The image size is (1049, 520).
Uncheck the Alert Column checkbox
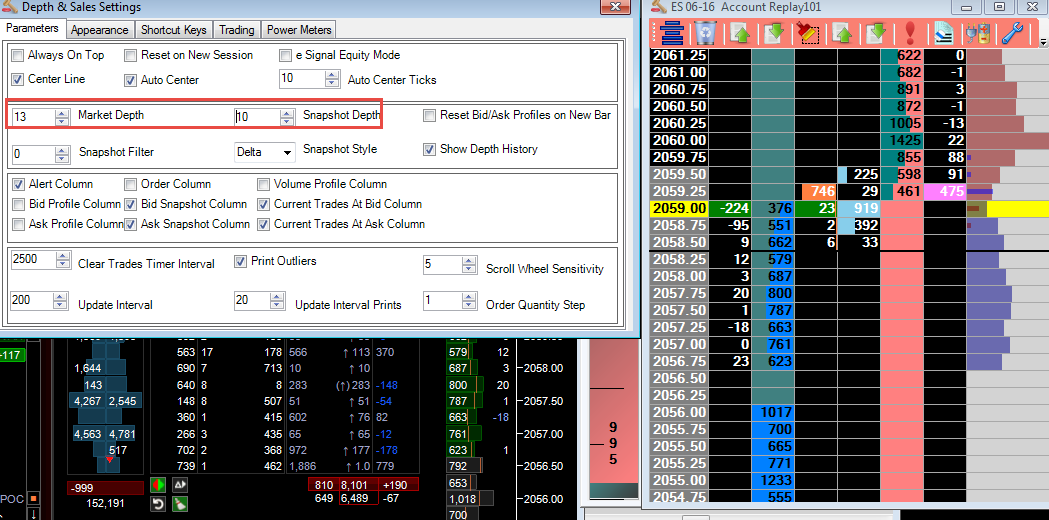[18, 184]
